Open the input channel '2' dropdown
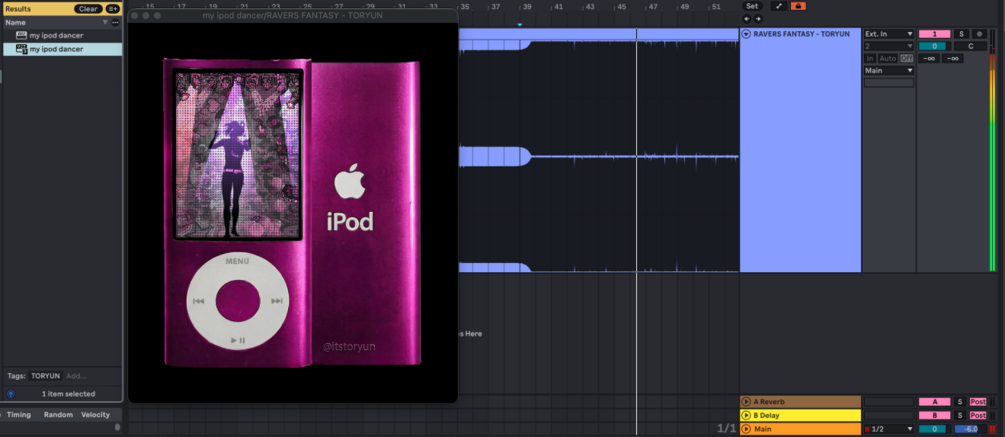Viewport: 1005px width, 437px height. [888, 46]
